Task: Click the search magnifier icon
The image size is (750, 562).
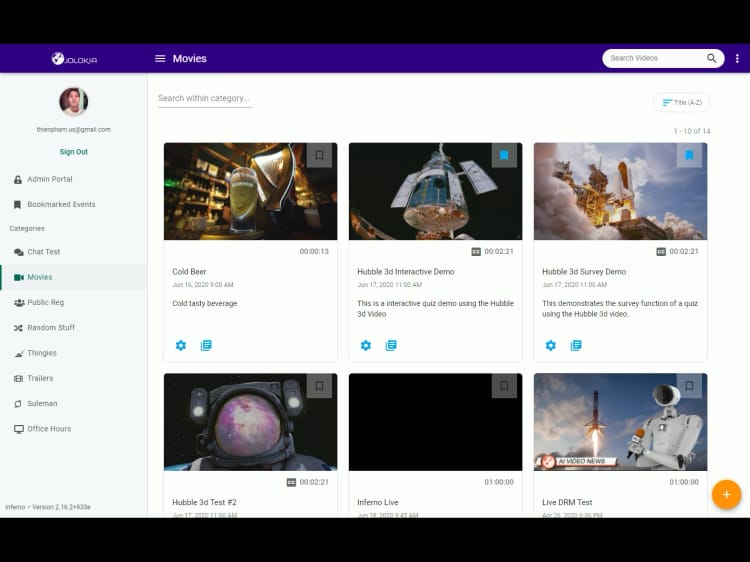Action: tap(712, 59)
